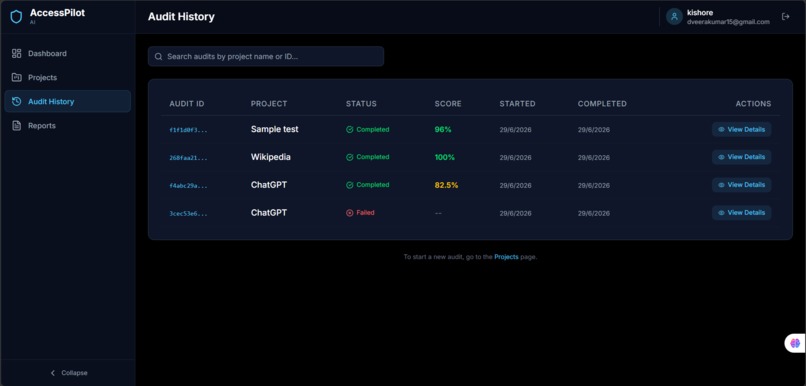
Task: Follow the Projects link below table
Action: click(506, 256)
